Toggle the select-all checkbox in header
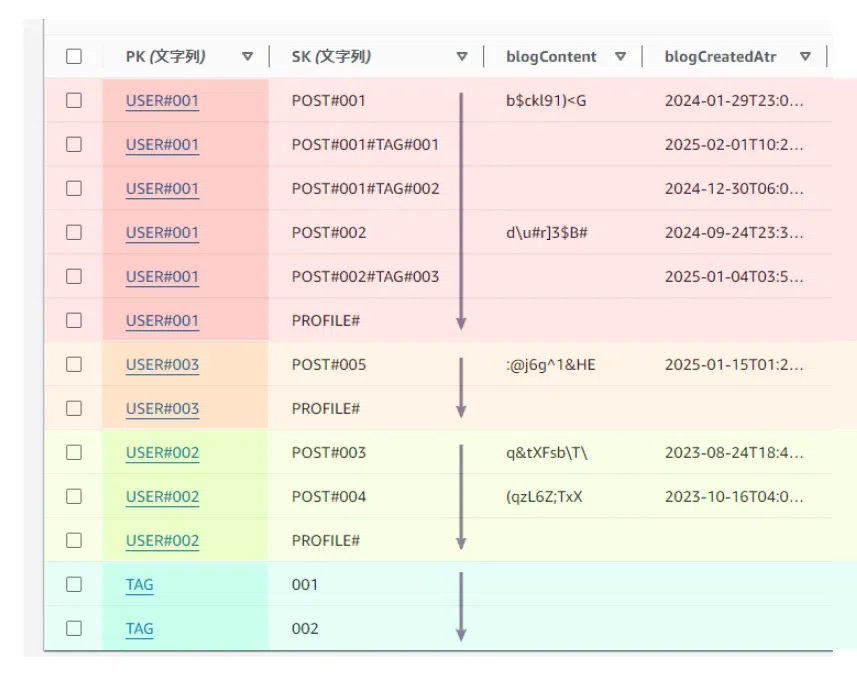 tap(74, 56)
